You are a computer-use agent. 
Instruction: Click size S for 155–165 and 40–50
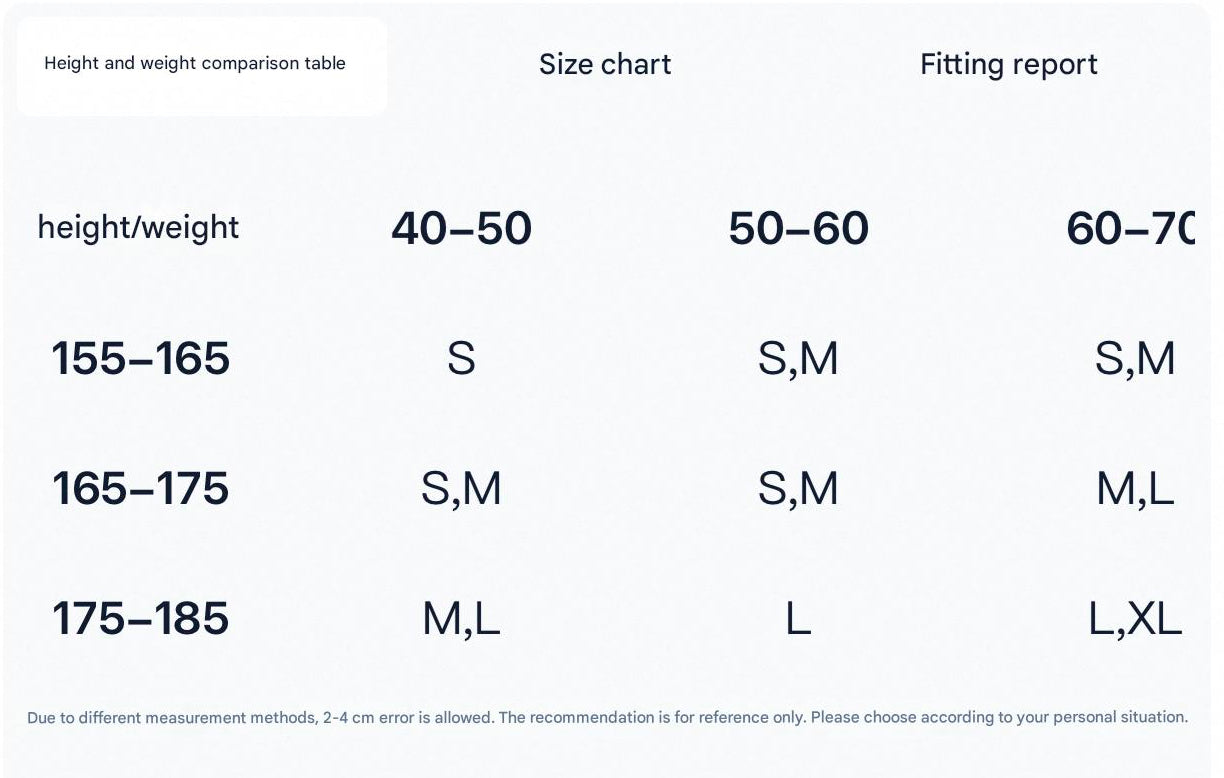click(x=461, y=359)
